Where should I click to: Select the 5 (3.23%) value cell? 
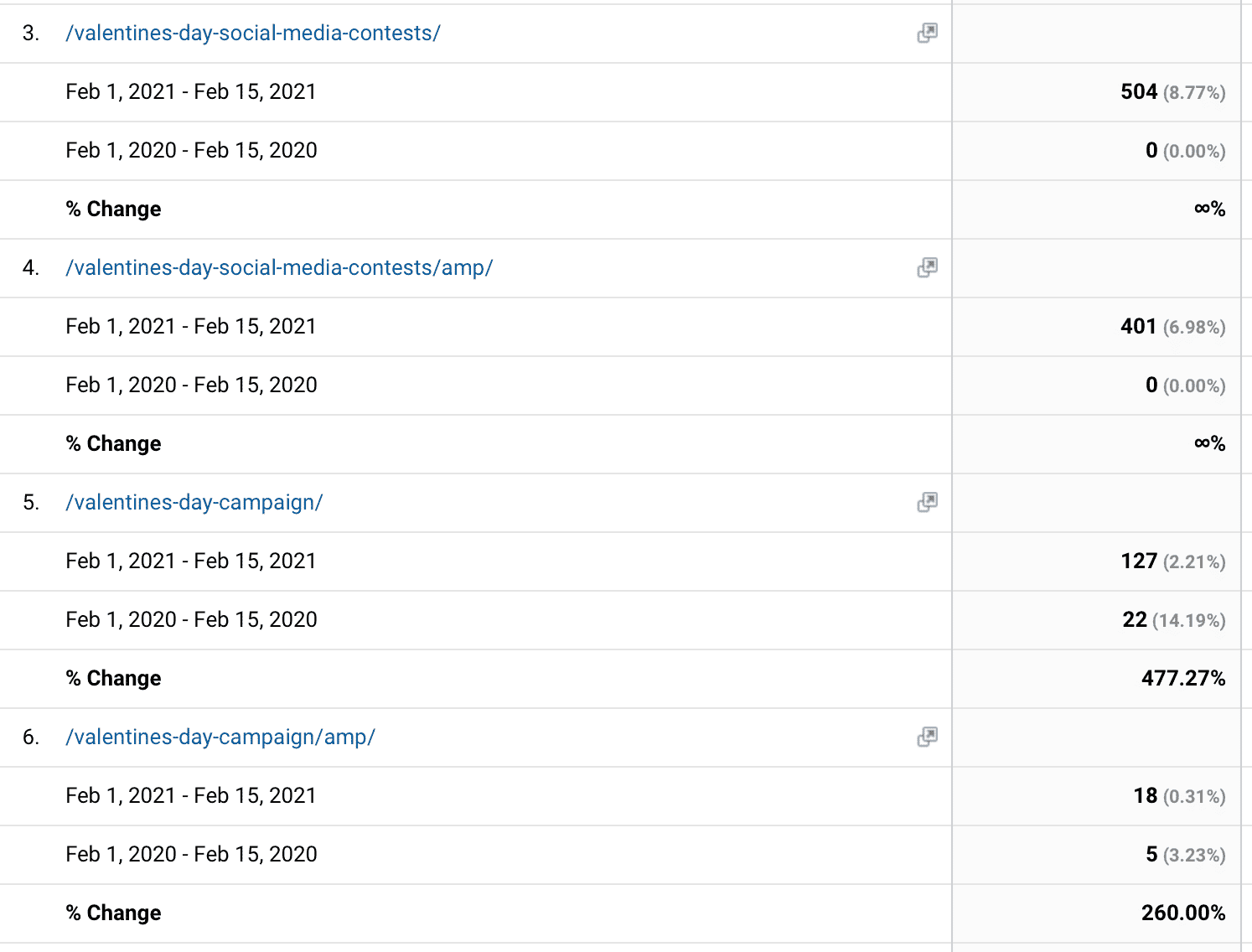click(1185, 855)
